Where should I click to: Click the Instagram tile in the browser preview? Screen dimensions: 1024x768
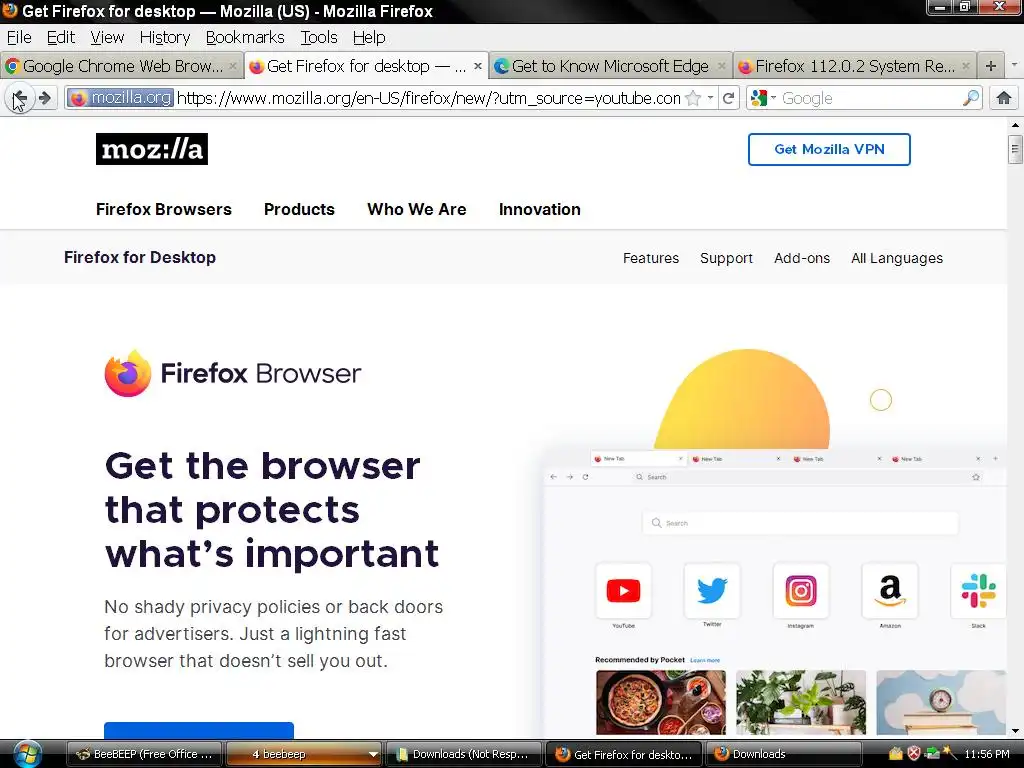pos(801,591)
